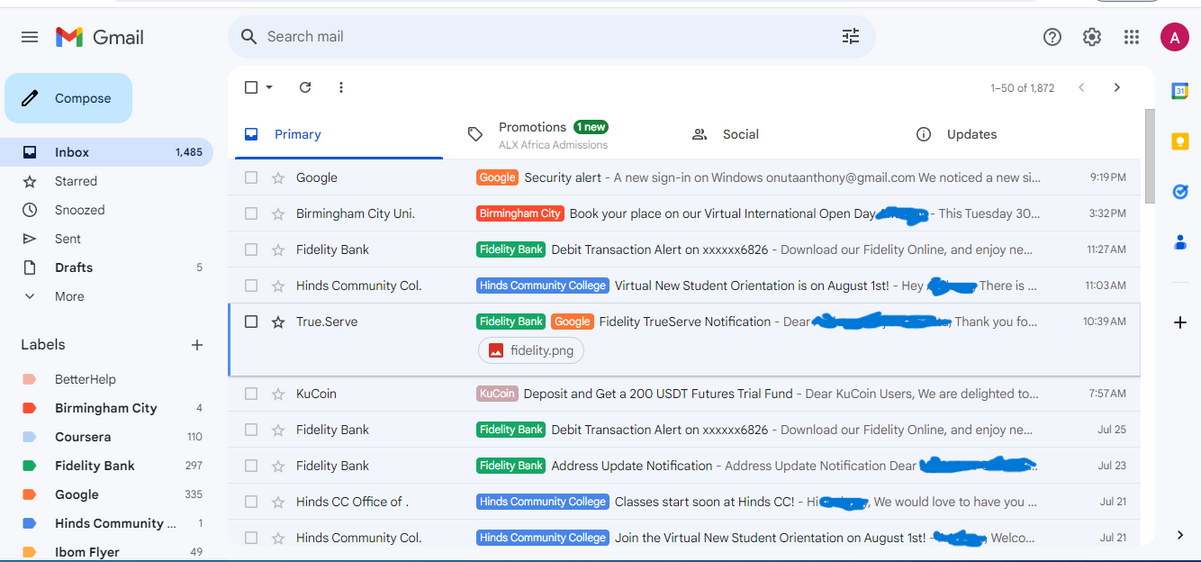Screen dimensions: 1201x562
Task: Open the Classes start soon at Hinds CC email
Action: [x=685, y=502]
